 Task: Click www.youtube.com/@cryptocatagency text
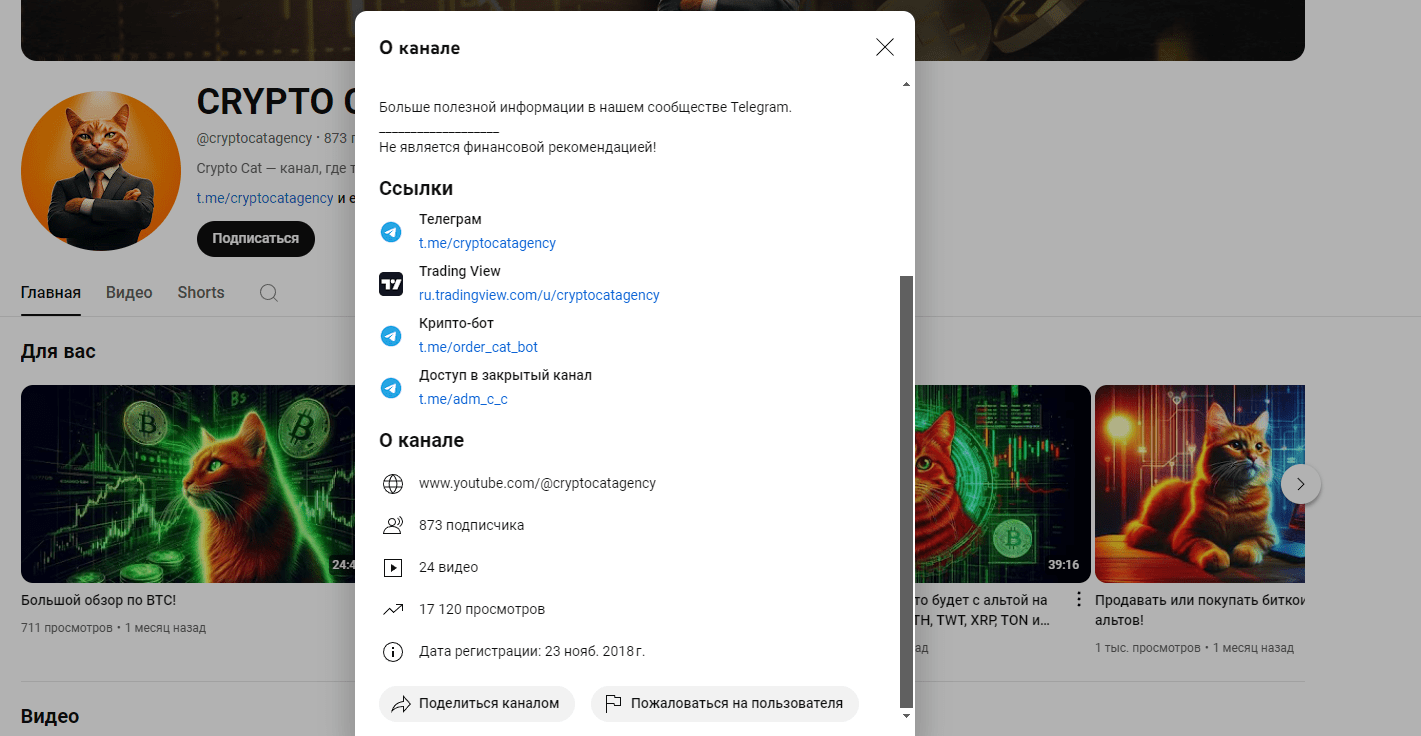tap(537, 483)
